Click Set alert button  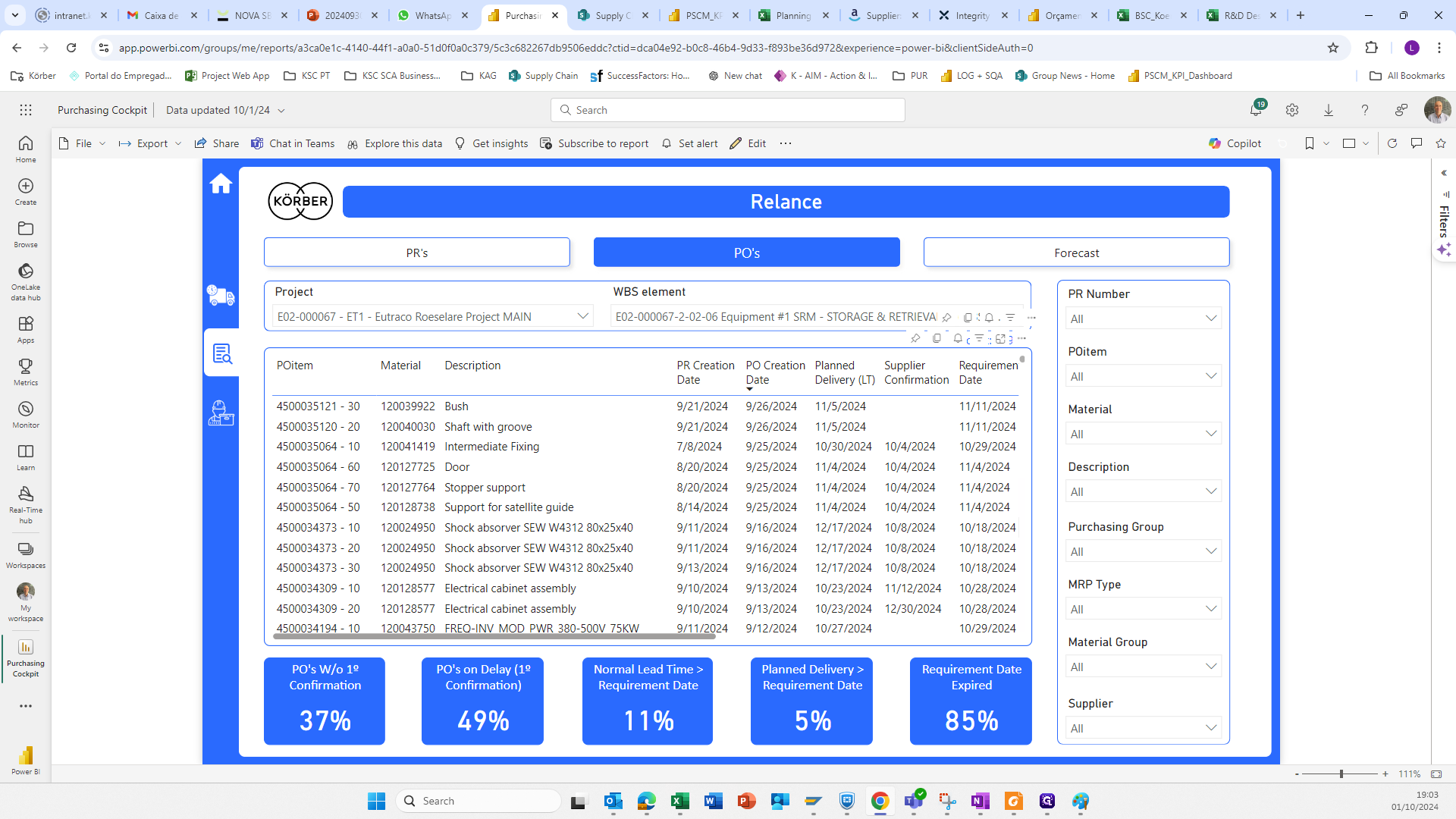(689, 143)
